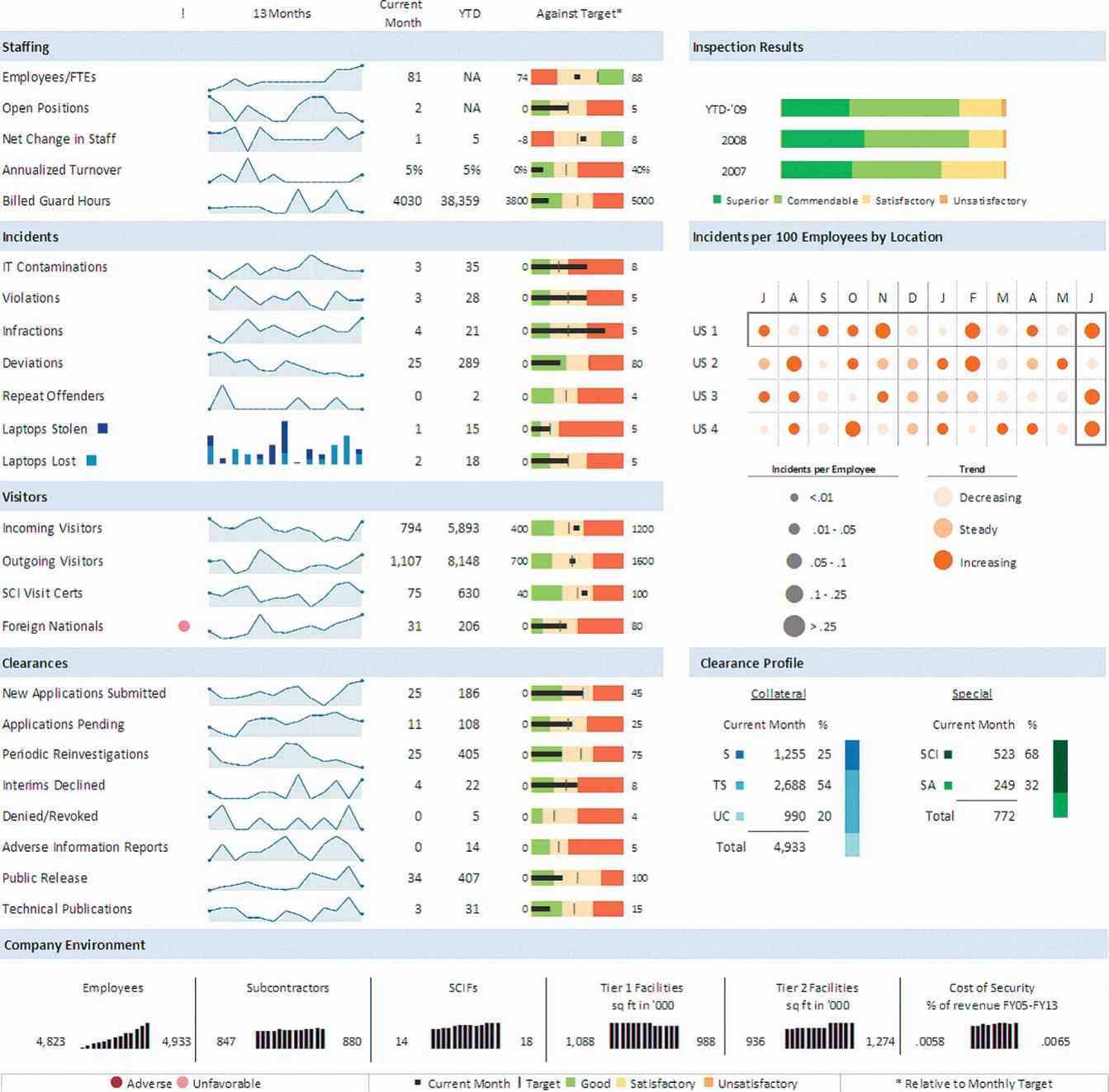Viewport: 1109px width, 1092px height.
Task: Click the US 3 last-column June bubble
Action: 1092,397
